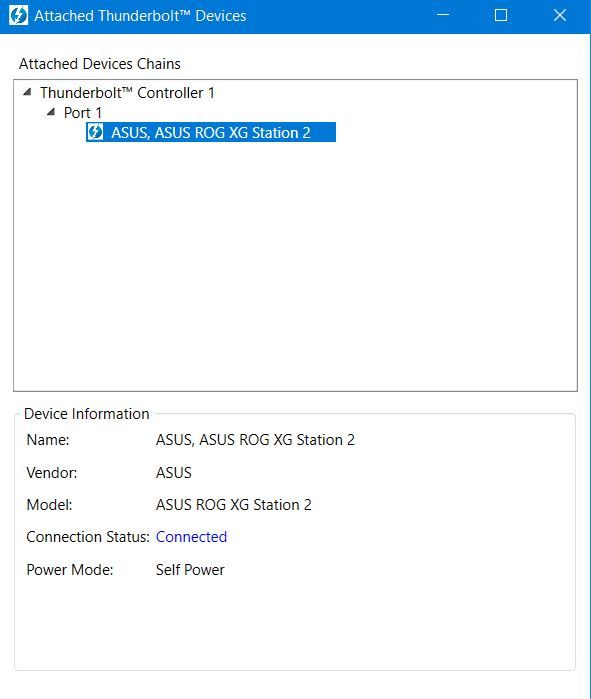Click the Thunderbolt app icon in title bar

18,16
